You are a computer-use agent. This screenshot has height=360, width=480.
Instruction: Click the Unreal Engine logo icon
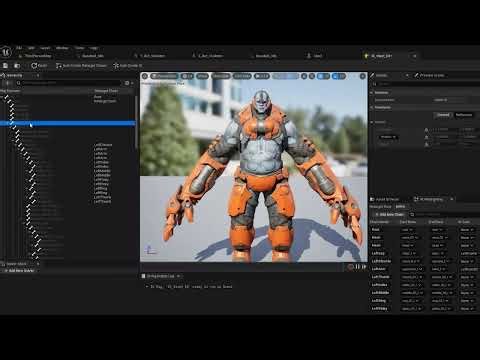pos(6,52)
